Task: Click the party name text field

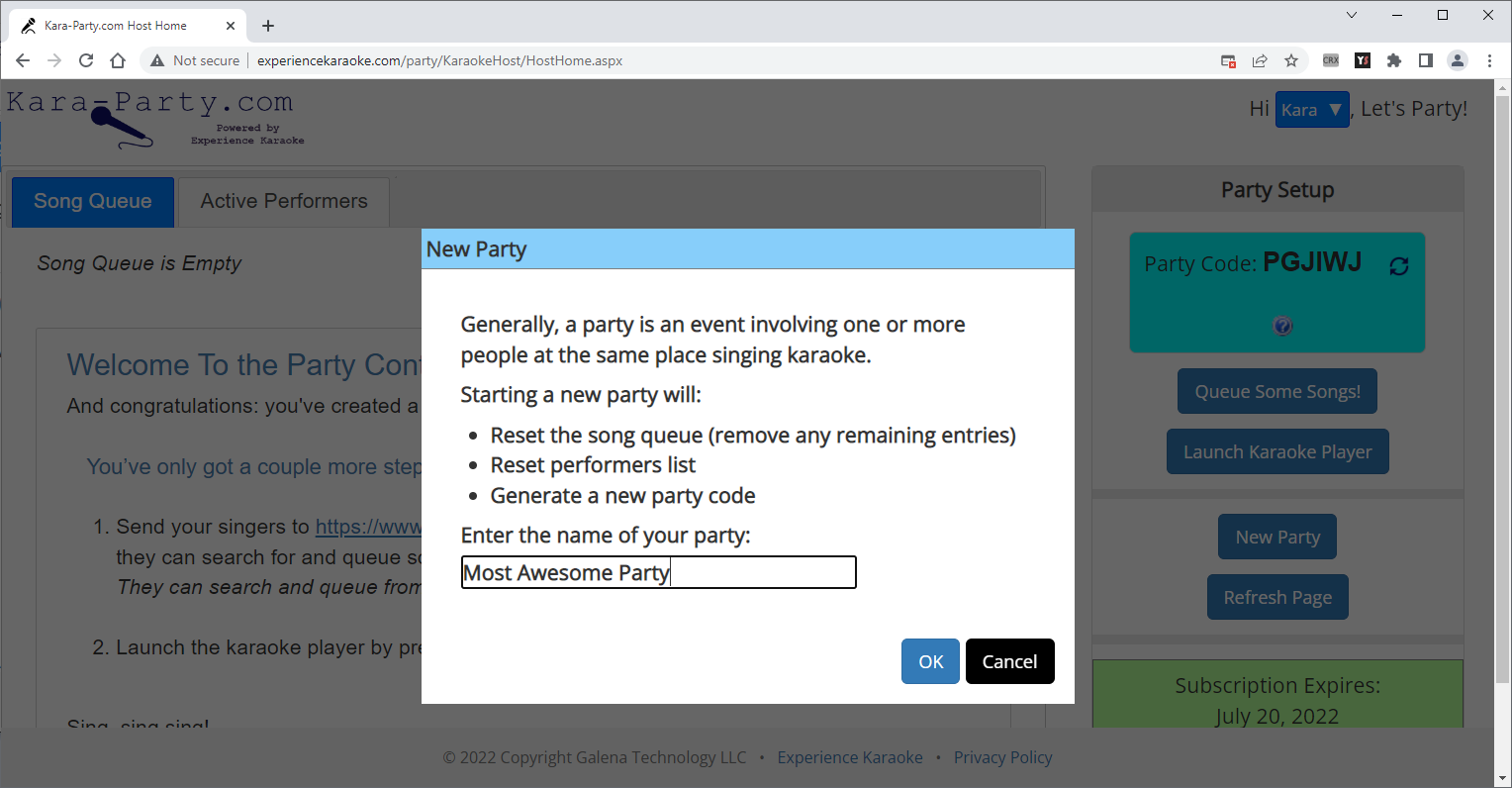Action: click(658, 572)
